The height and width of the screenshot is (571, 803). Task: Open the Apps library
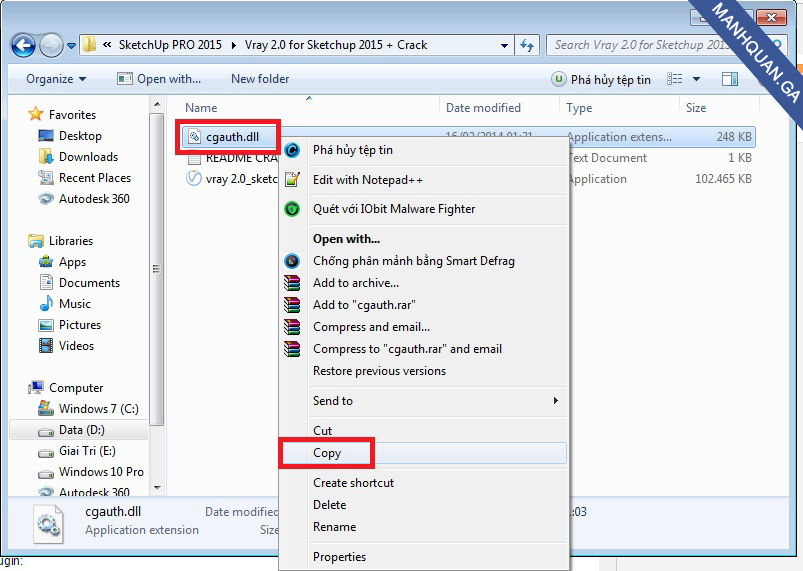click(x=62, y=262)
